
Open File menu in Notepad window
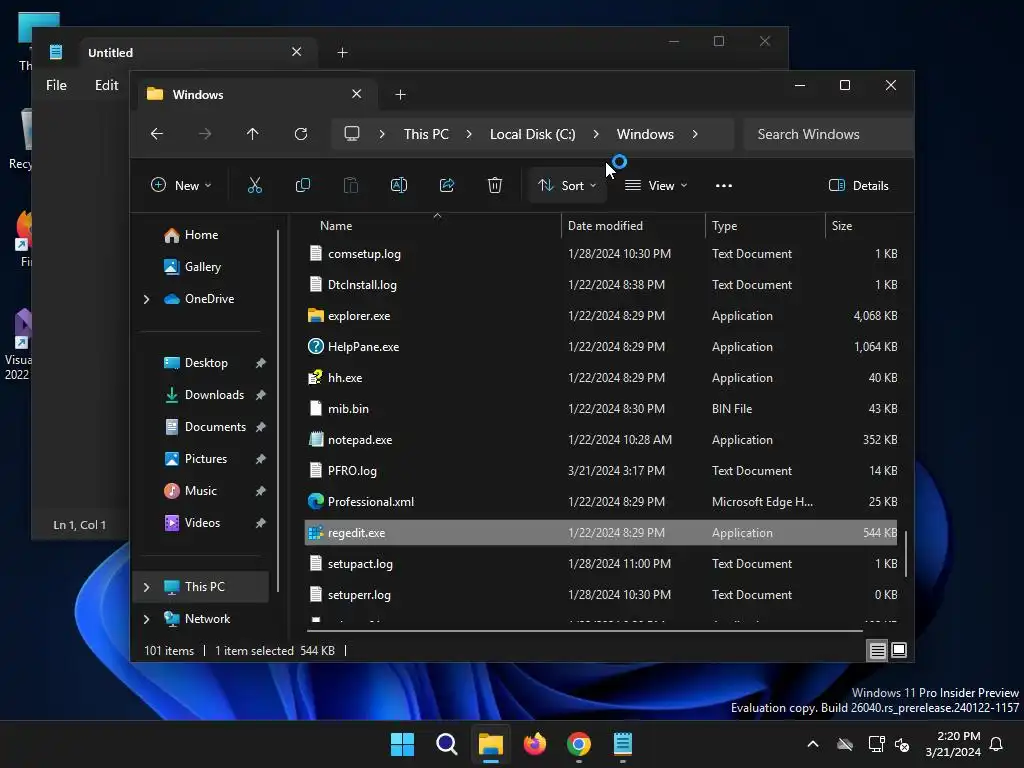pos(56,86)
